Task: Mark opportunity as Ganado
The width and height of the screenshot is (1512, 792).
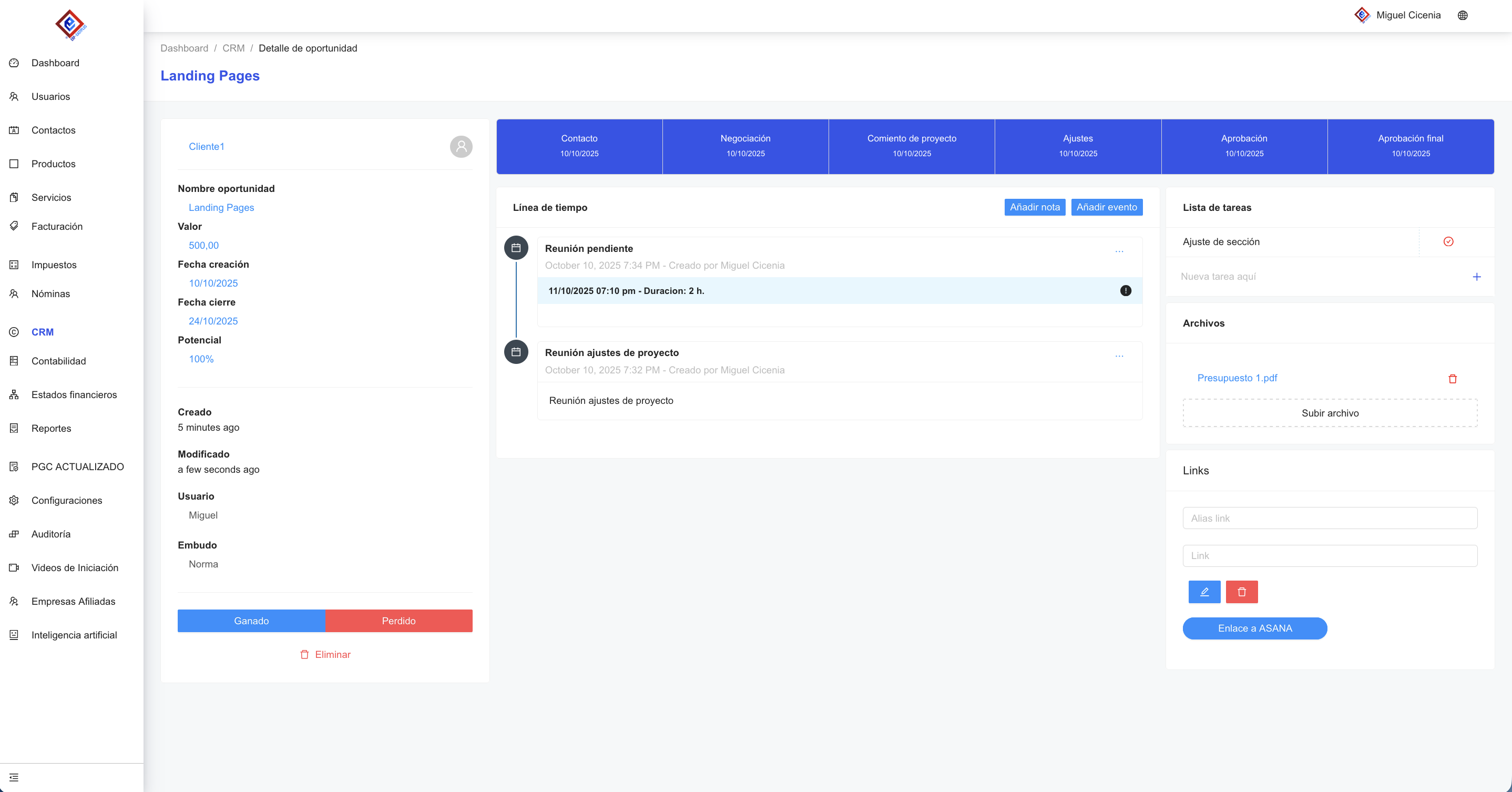Action: click(x=251, y=621)
